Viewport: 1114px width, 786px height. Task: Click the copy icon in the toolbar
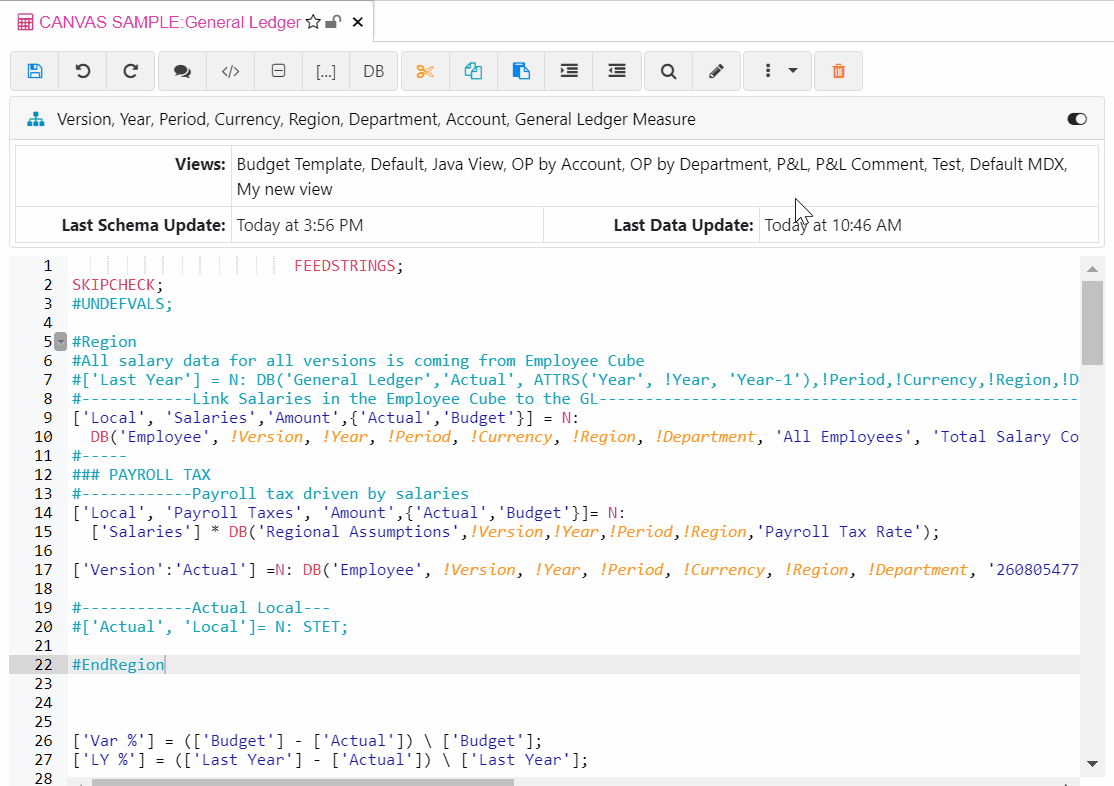click(x=473, y=71)
